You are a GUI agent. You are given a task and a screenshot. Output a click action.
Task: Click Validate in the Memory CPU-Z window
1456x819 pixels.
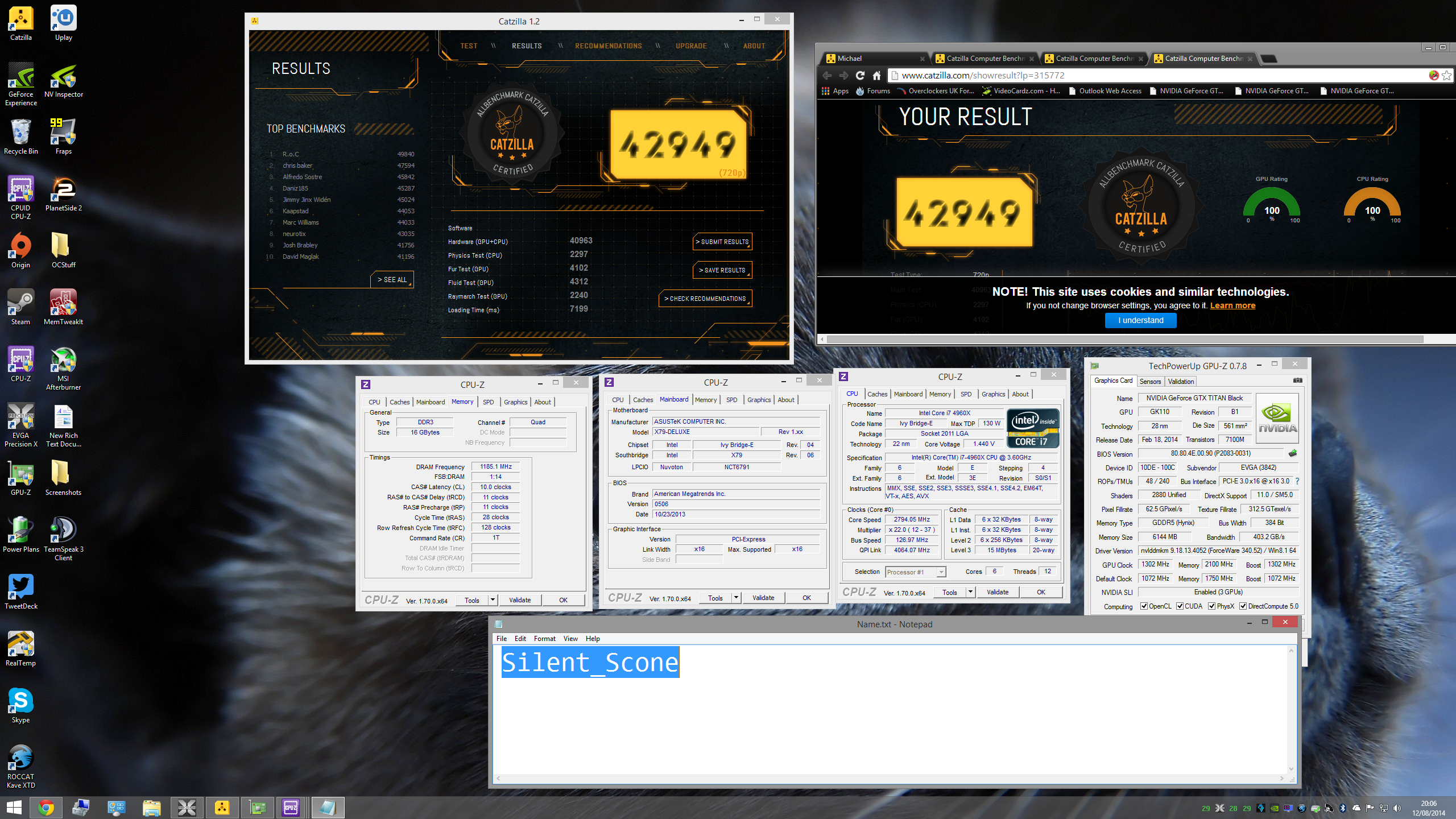coord(520,600)
